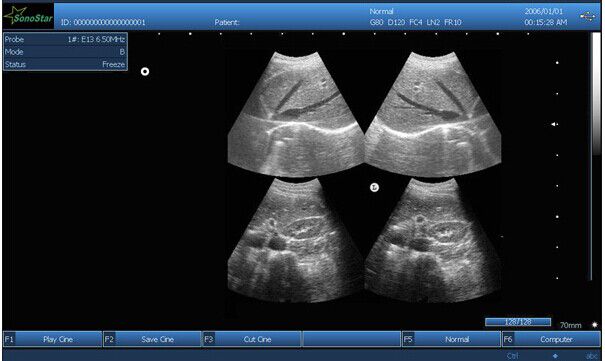
Task: Click the Mode row showing B
Action: click(x=65, y=52)
